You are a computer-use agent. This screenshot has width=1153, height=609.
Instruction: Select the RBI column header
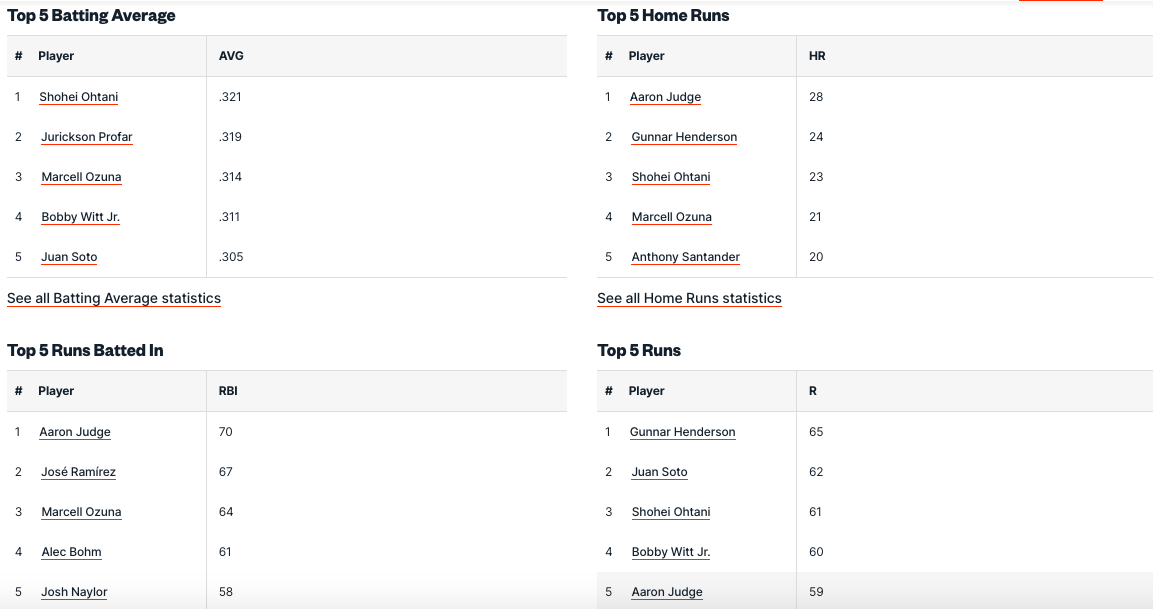point(228,391)
